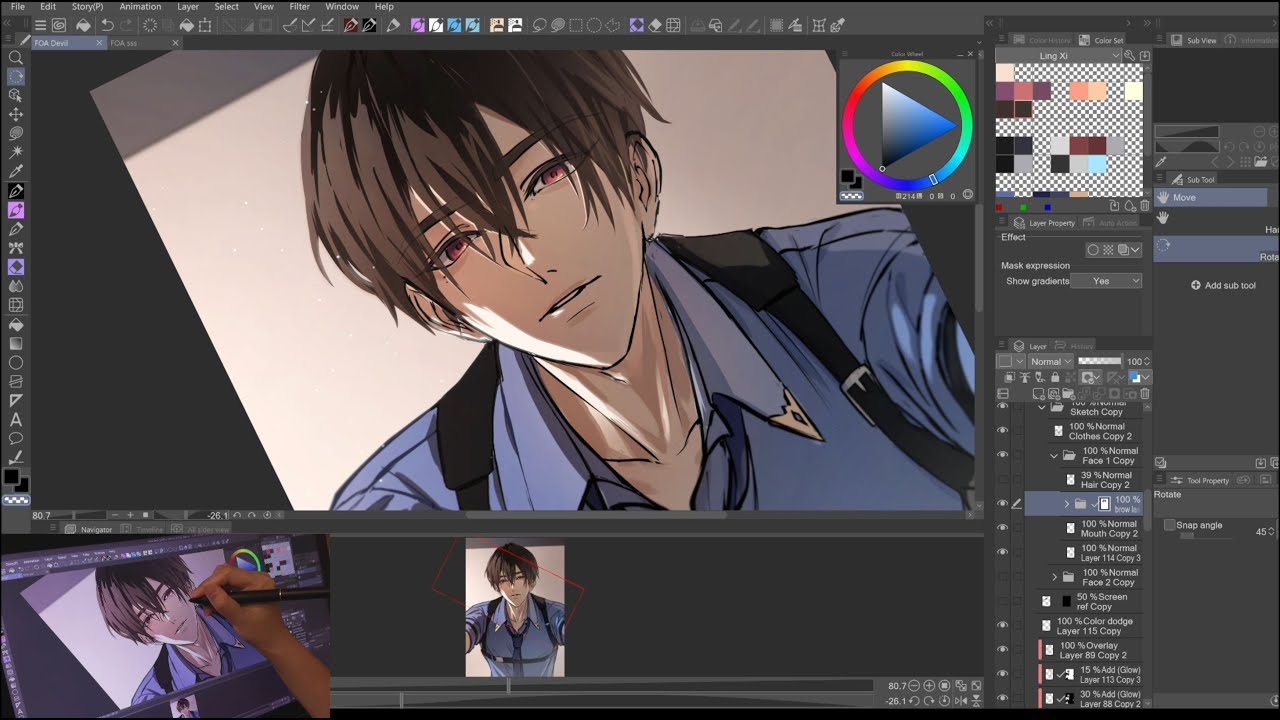Image resolution: width=1280 pixels, height=720 pixels.
Task: Enable the Snap angle checkbox
Action: pos(1170,525)
